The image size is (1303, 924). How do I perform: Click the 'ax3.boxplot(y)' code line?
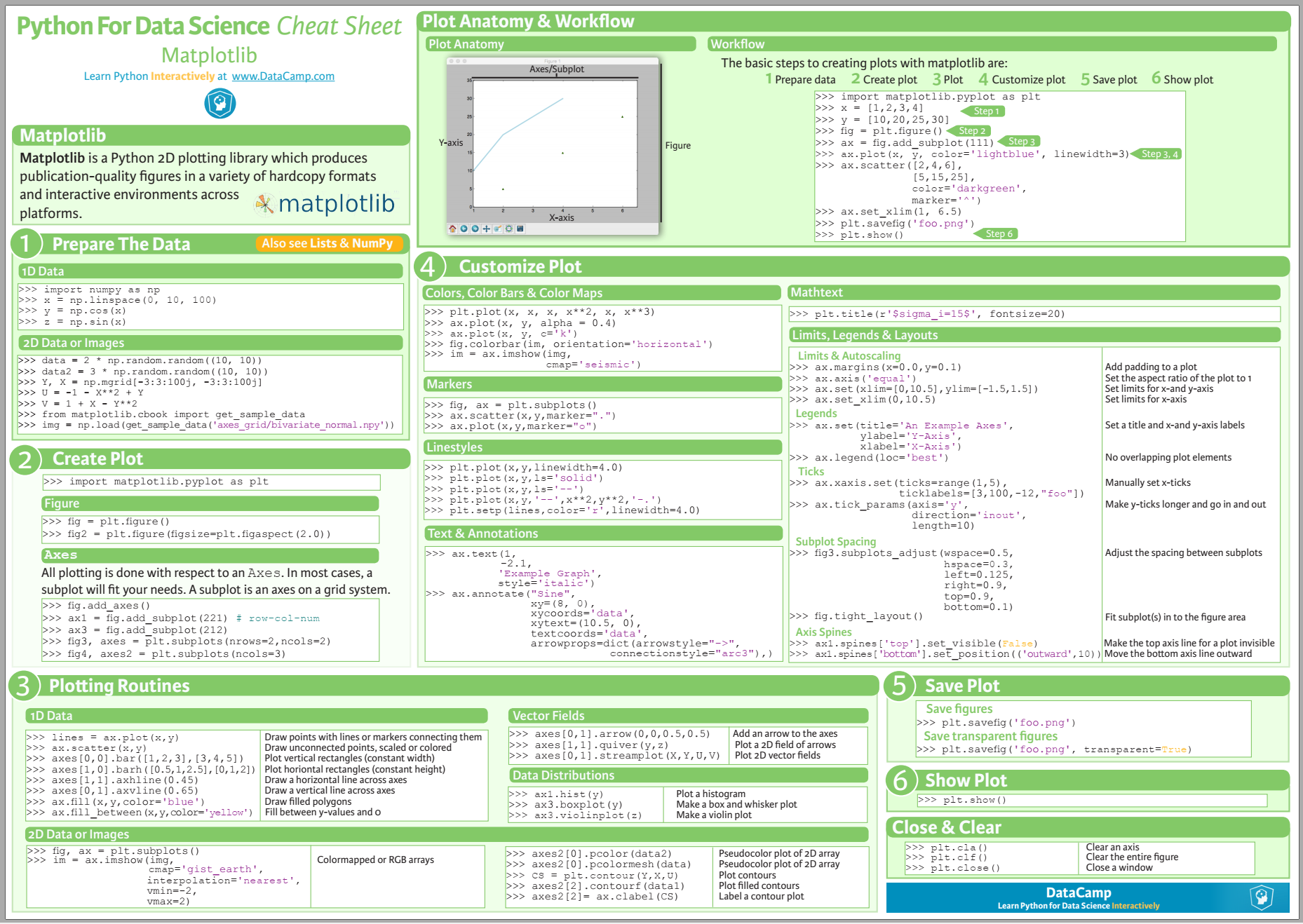tap(565, 805)
